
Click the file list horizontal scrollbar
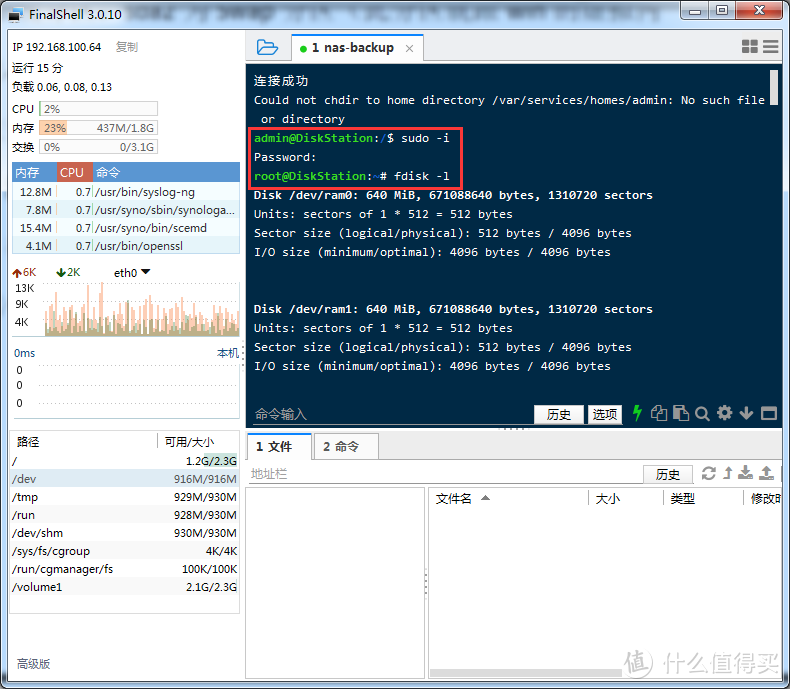pyautogui.click(x=525, y=673)
